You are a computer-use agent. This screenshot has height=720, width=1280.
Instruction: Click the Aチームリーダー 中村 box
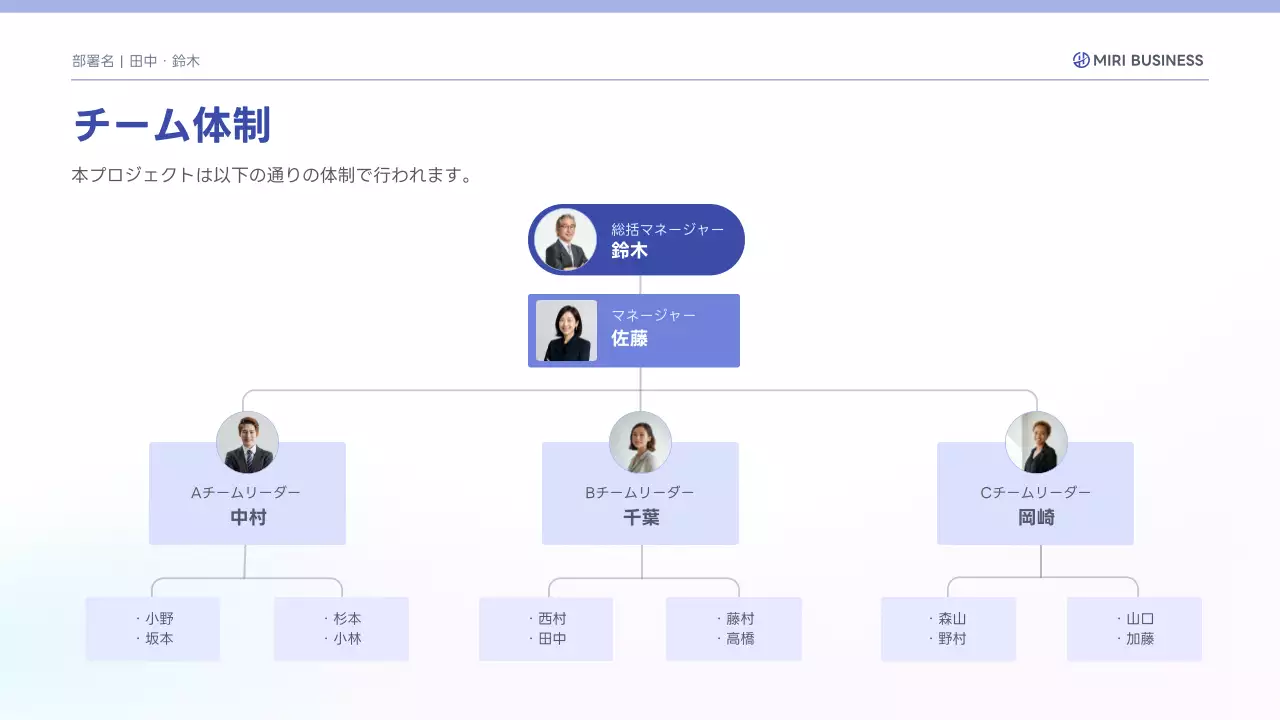pos(247,505)
